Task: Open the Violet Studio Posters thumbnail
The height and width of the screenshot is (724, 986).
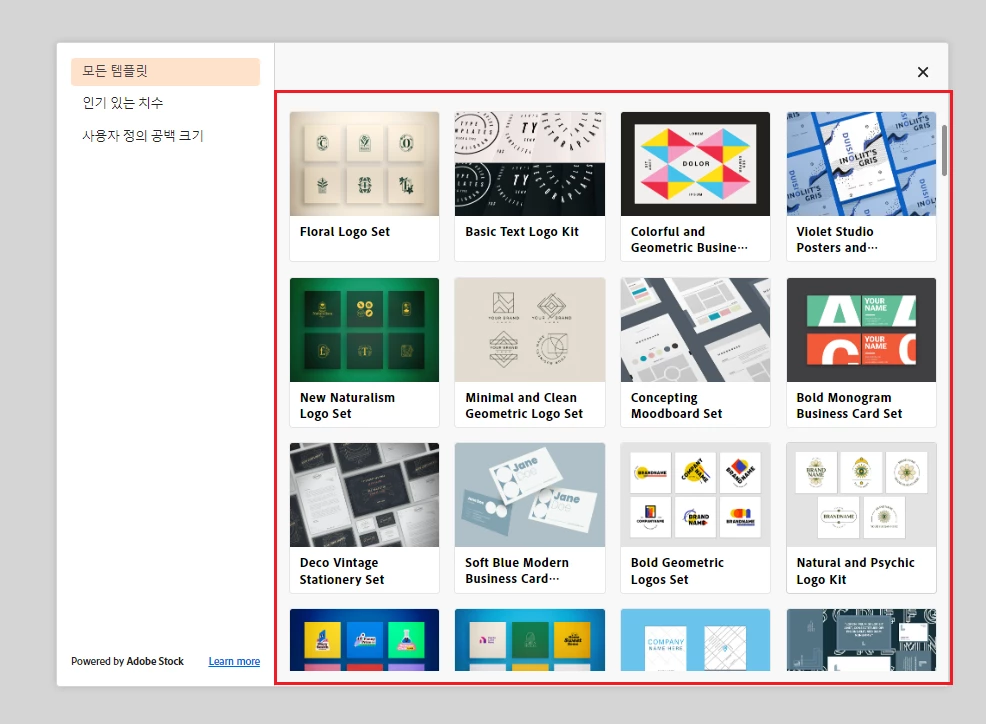Action: (x=861, y=164)
